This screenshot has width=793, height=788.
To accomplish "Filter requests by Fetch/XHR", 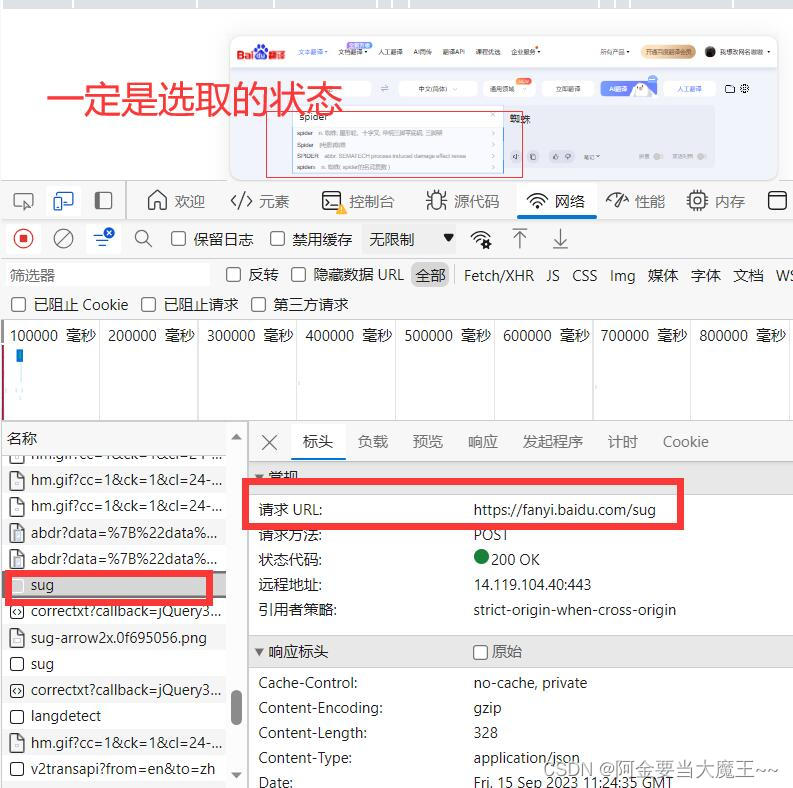I will tap(499, 276).
